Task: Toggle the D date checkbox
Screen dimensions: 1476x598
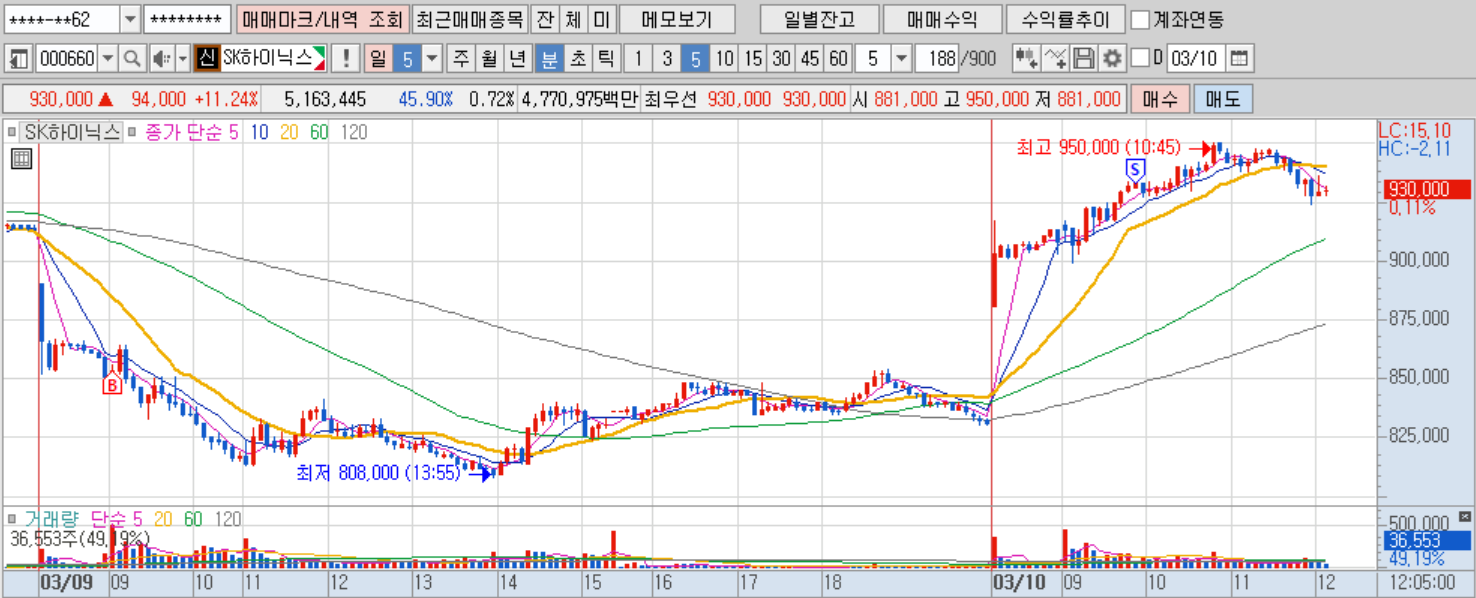Action: tap(1140, 59)
